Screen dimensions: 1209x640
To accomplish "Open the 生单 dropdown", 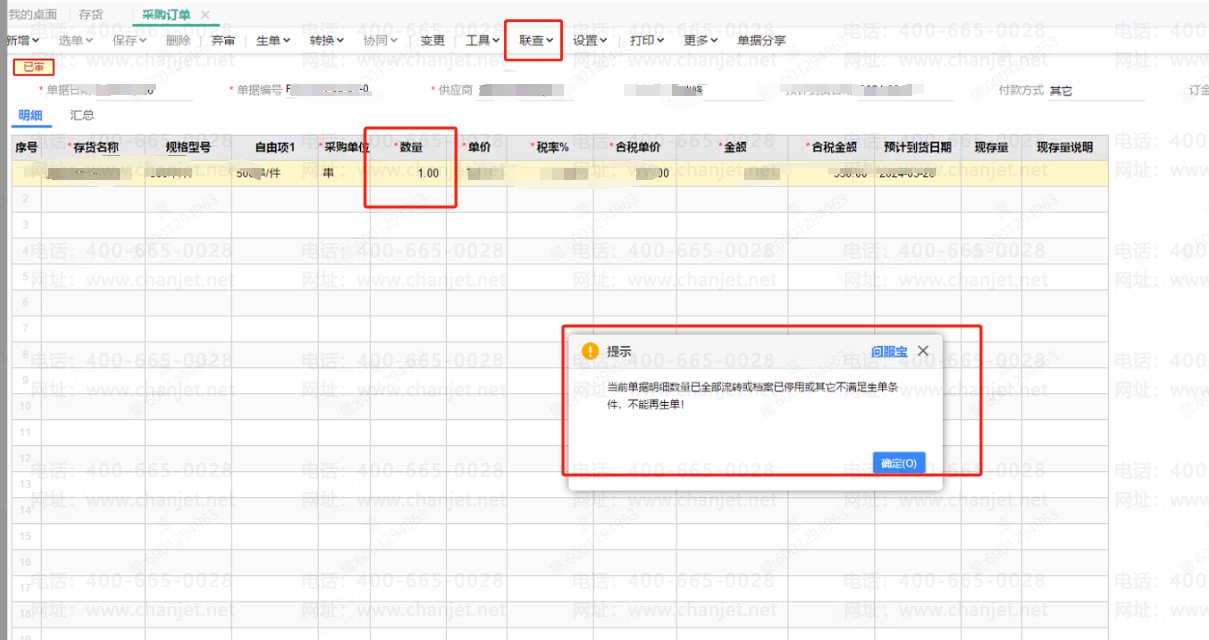I will tap(273, 41).
